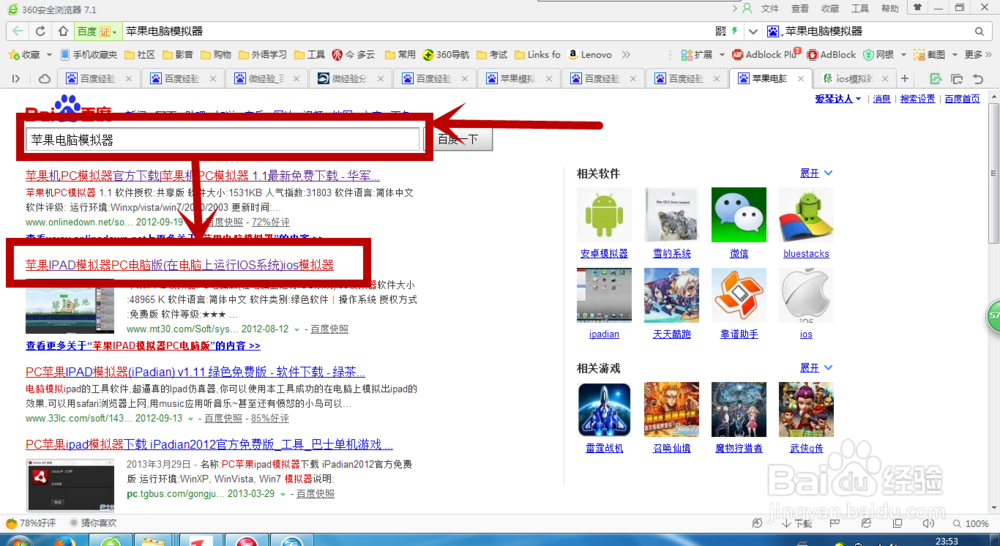
Task: Open a new tab with the plus icon
Action: coord(904,78)
